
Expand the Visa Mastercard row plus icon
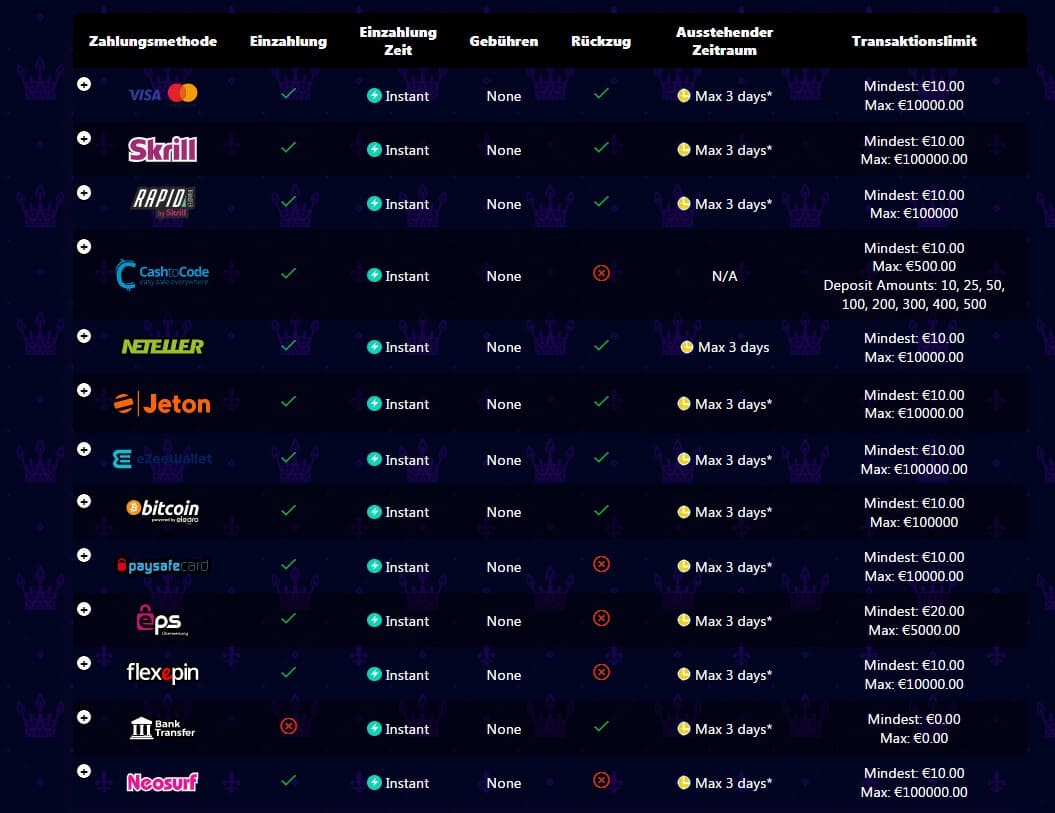tap(84, 84)
